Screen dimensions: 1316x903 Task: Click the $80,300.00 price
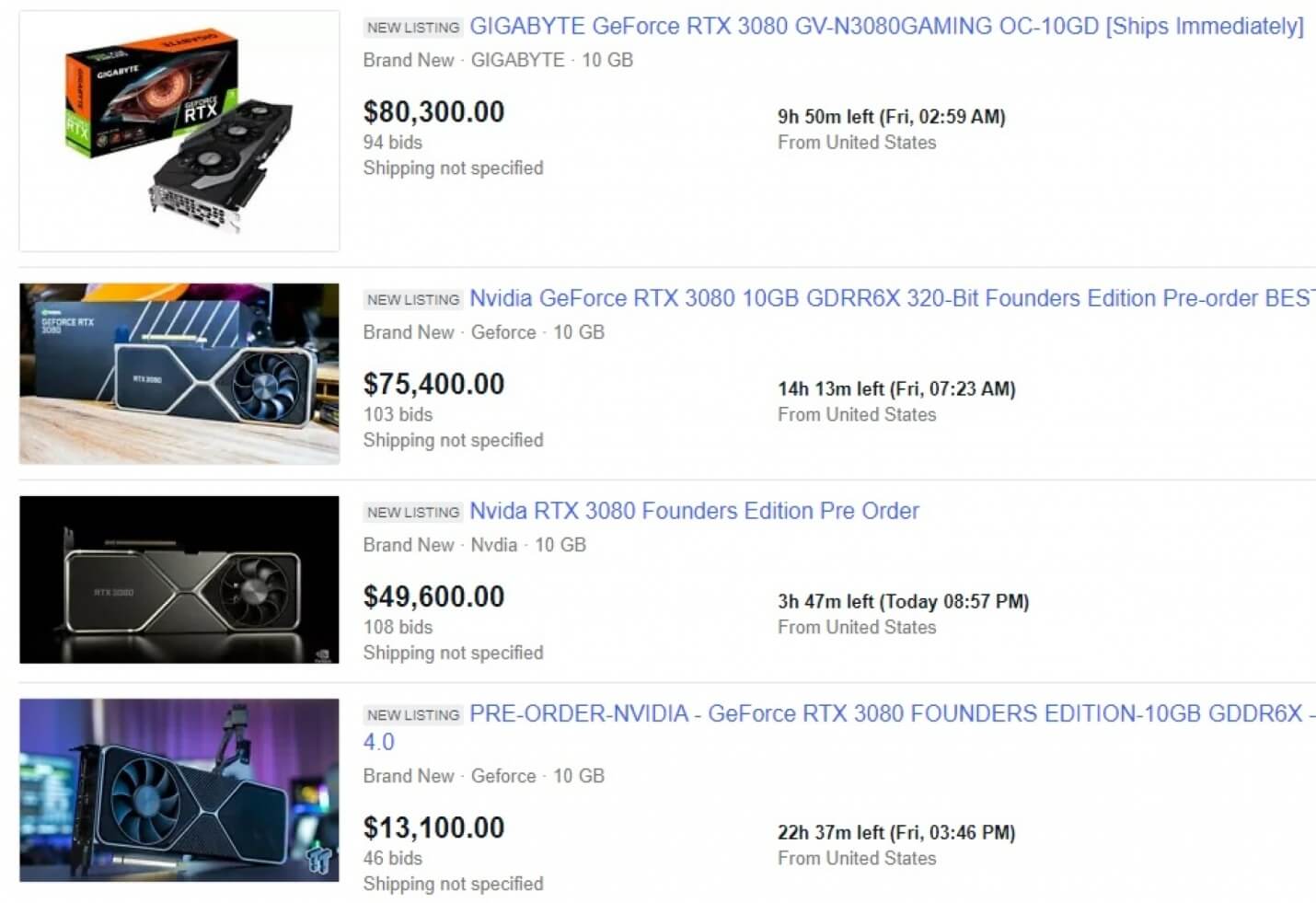coord(433,111)
